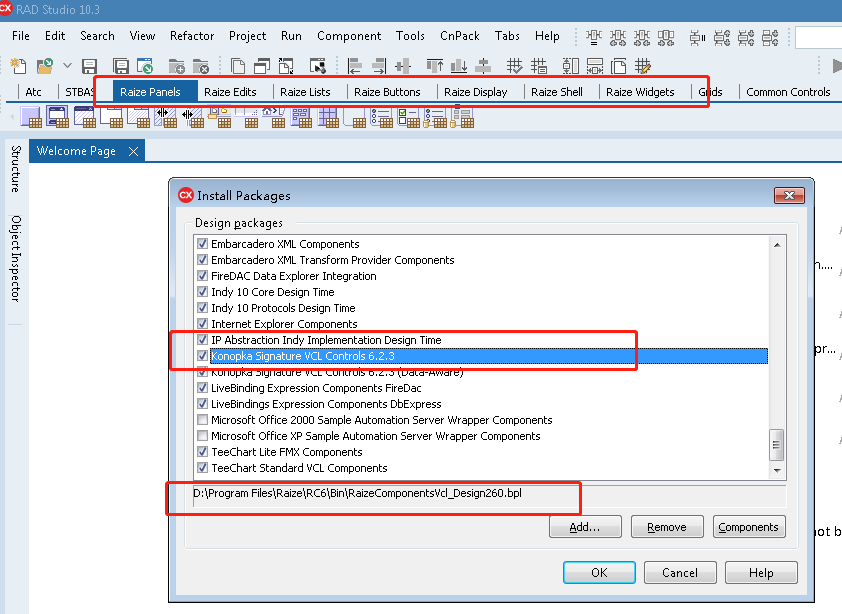Confirm with the OK button
This screenshot has width=842, height=614.
[599, 573]
